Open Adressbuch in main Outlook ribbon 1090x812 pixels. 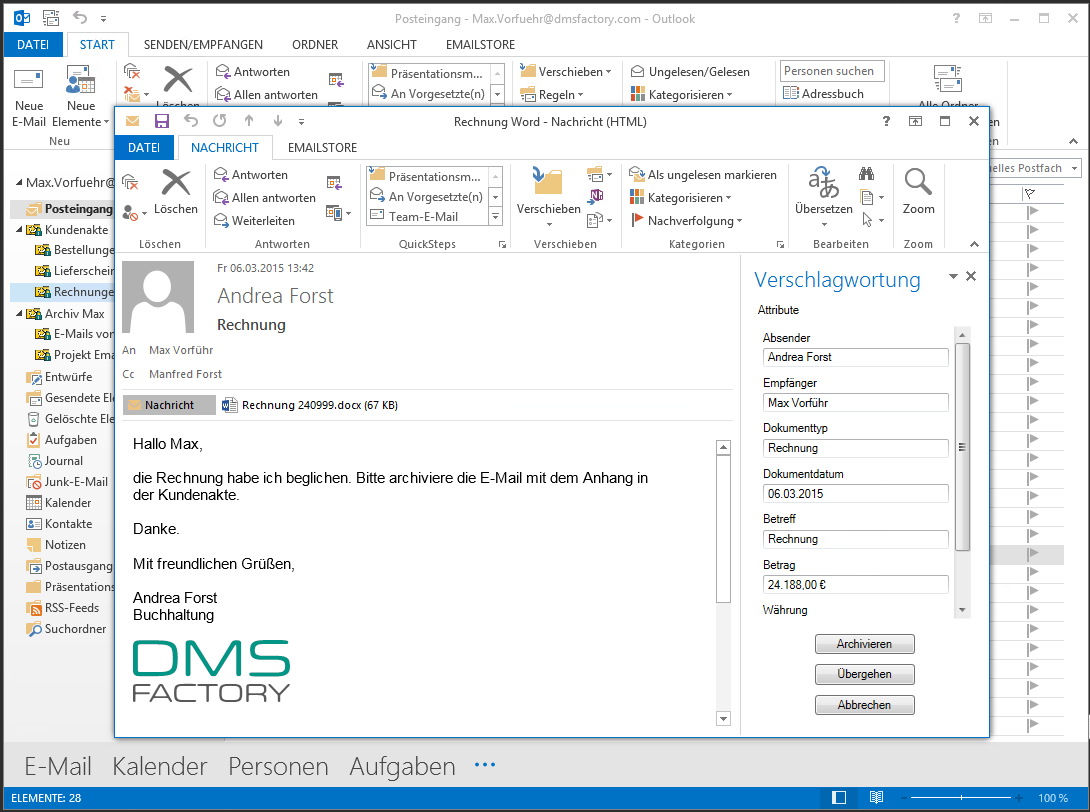[823, 93]
